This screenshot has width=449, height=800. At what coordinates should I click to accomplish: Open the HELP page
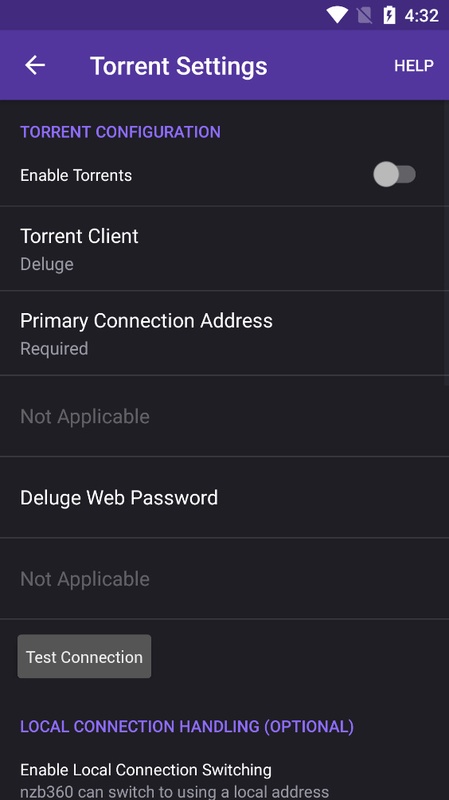tap(414, 65)
